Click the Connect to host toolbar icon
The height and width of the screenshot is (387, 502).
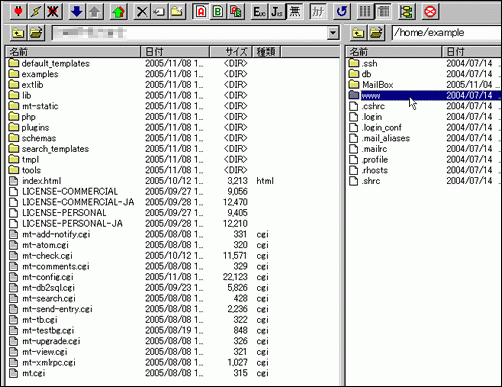(x=18, y=12)
